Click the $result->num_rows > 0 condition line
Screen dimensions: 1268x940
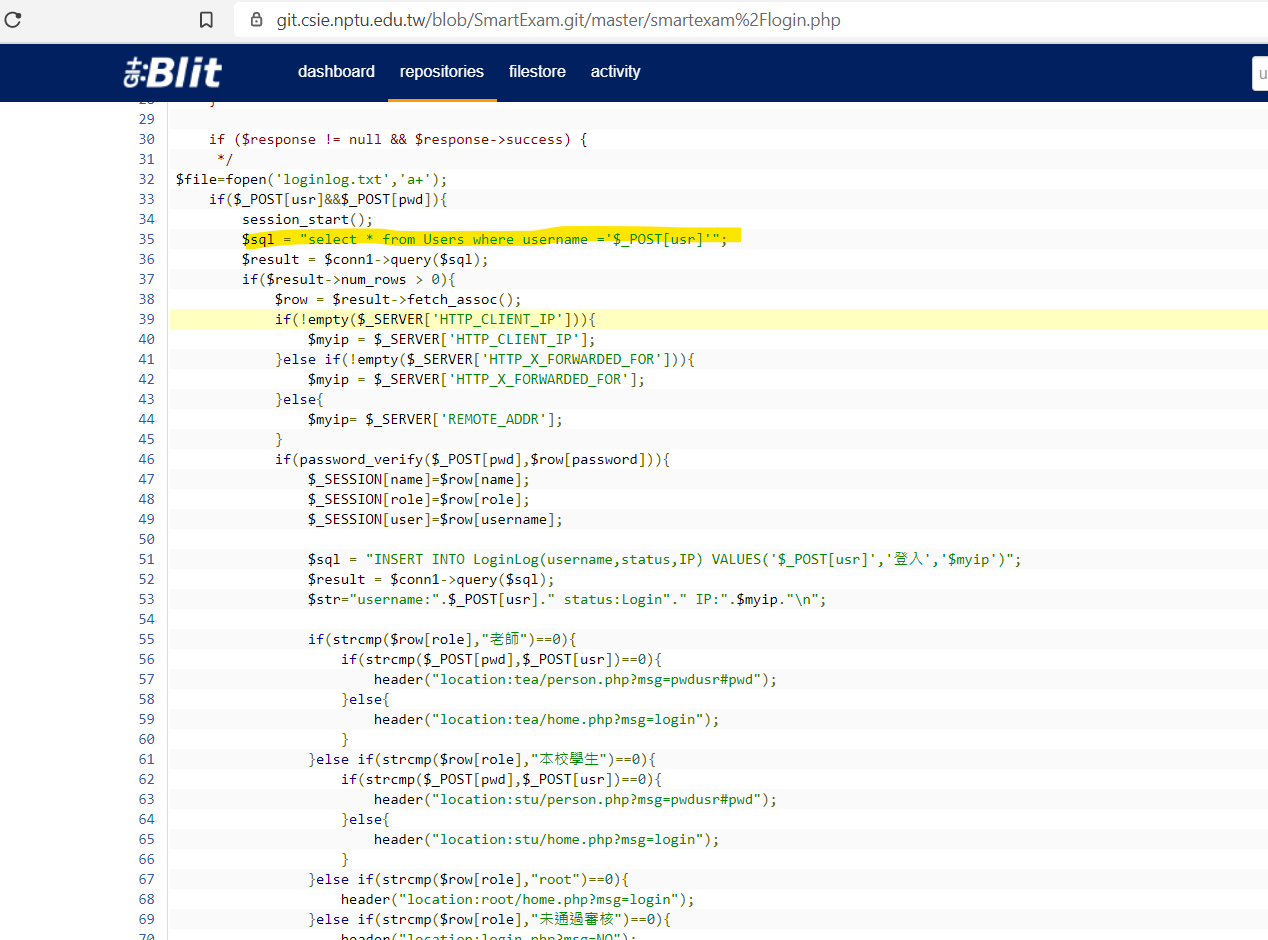tap(348, 279)
